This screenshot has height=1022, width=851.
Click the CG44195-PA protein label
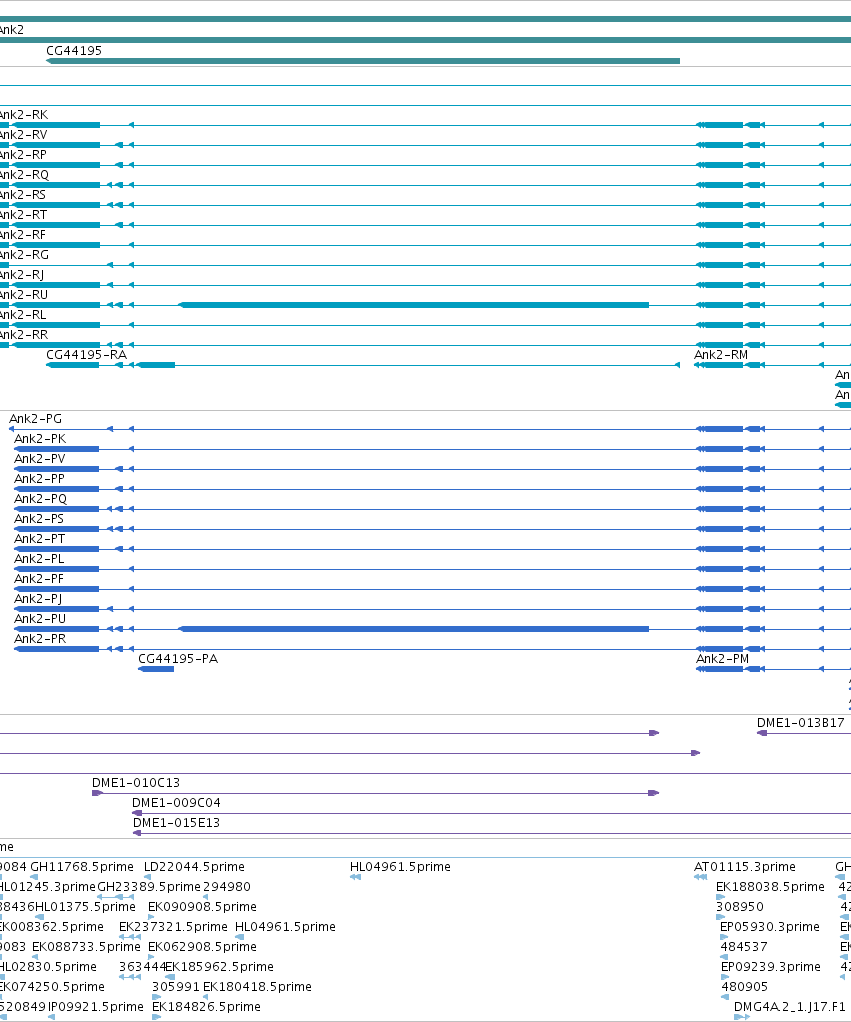click(x=178, y=659)
